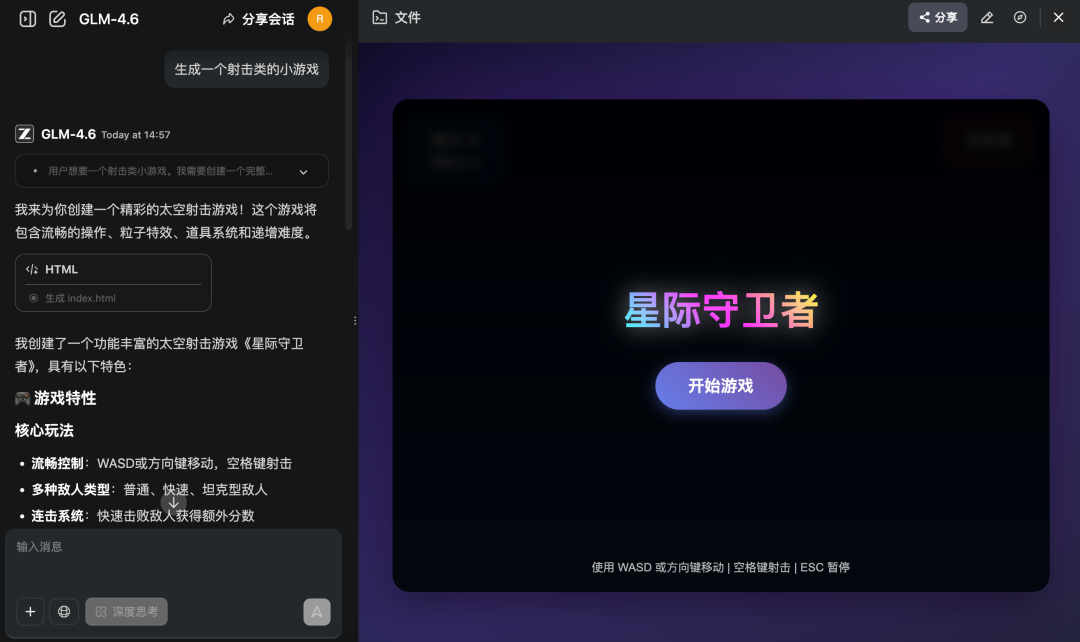Click the pencil edit icon in preview toolbar
The height and width of the screenshot is (642, 1080).
[987, 18]
